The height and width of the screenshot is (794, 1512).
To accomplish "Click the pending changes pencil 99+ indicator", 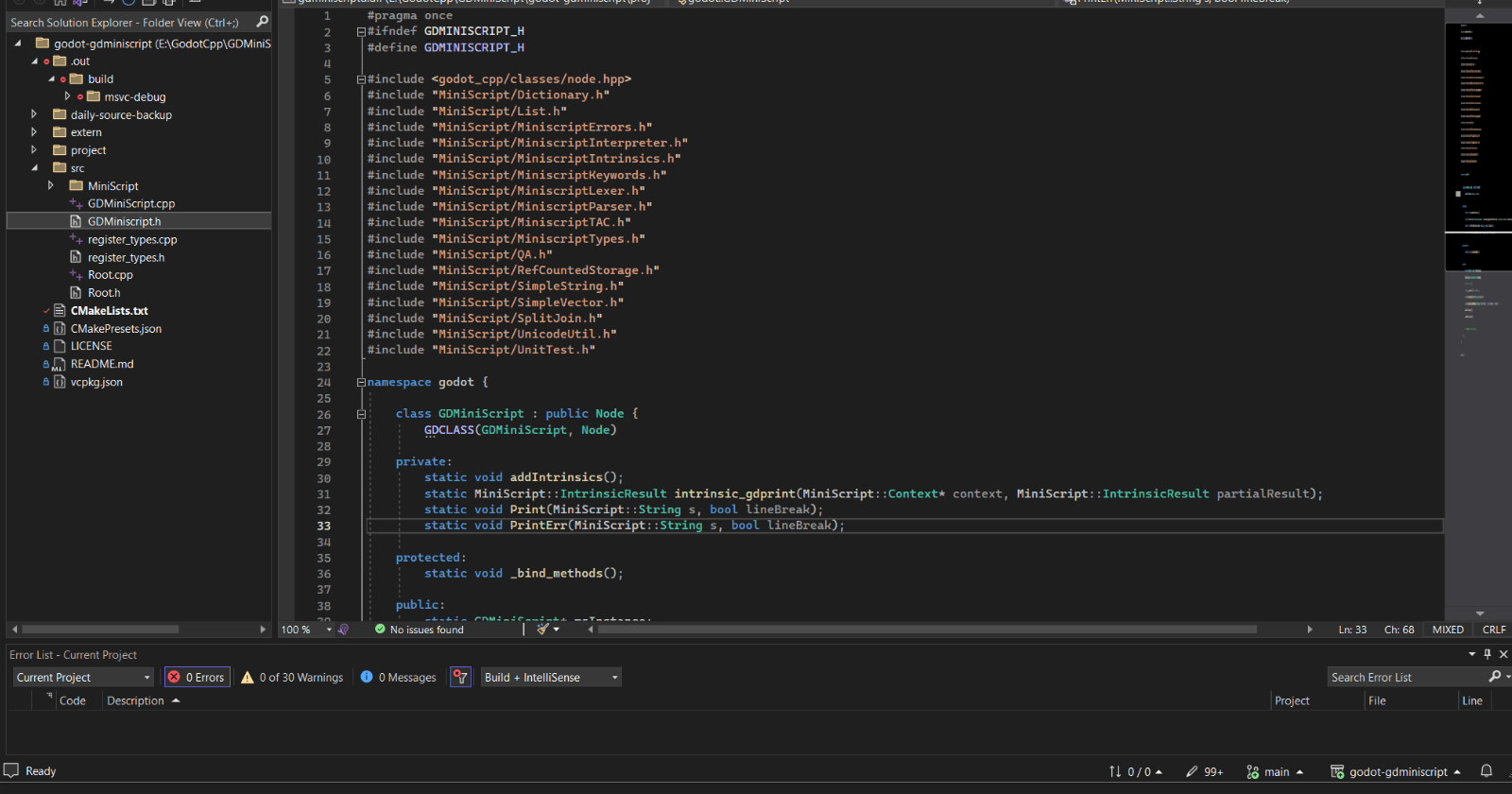I will tap(1205, 772).
